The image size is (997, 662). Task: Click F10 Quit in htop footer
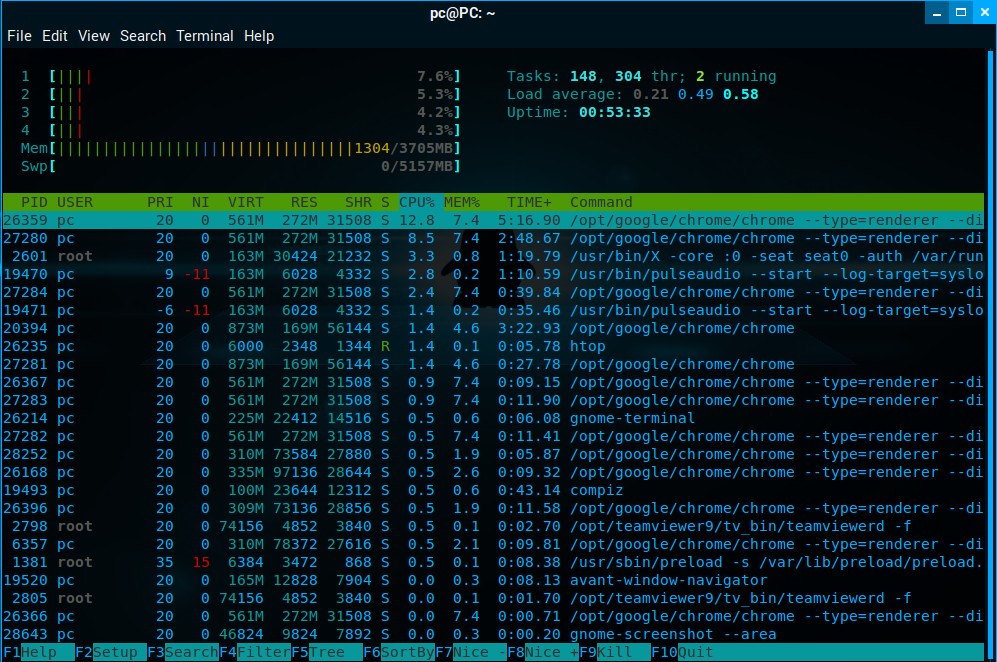(x=682, y=652)
